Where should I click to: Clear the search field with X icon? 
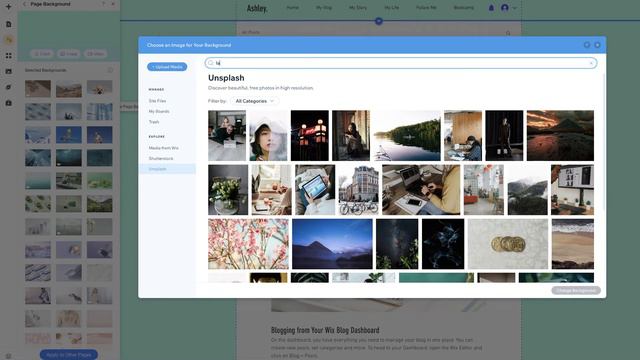(591, 63)
